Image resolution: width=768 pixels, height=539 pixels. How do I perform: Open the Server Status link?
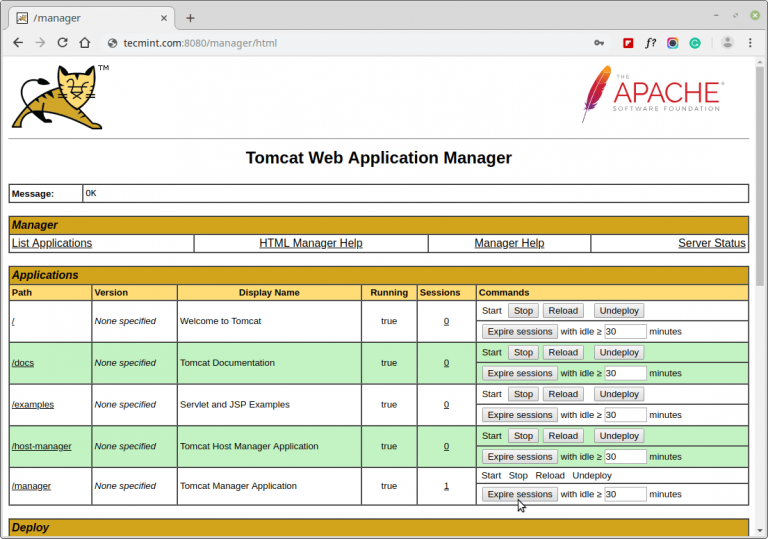(x=711, y=243)
